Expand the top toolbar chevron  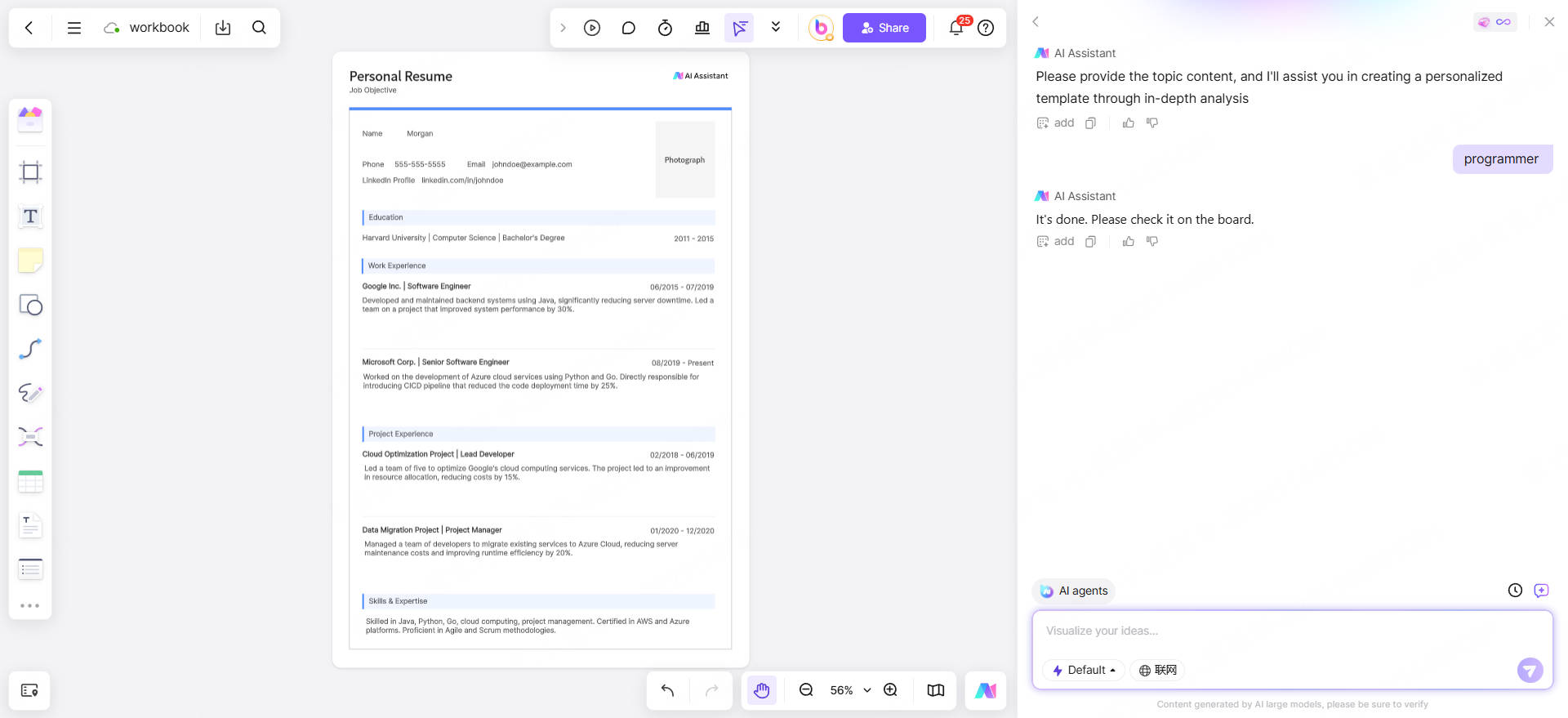tap(563, 28)
